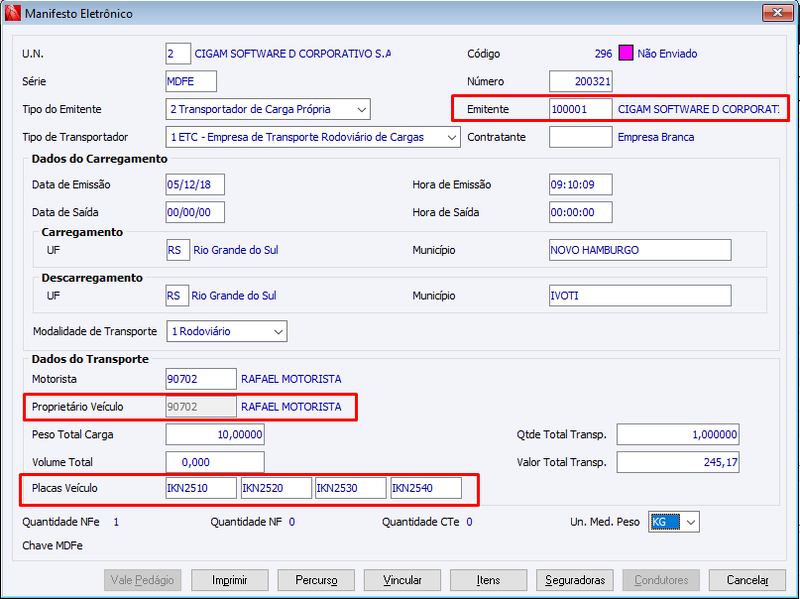Screen dimensions: 800x599
Task: Click the Qtde Total Transp. field
Action: 678,435
